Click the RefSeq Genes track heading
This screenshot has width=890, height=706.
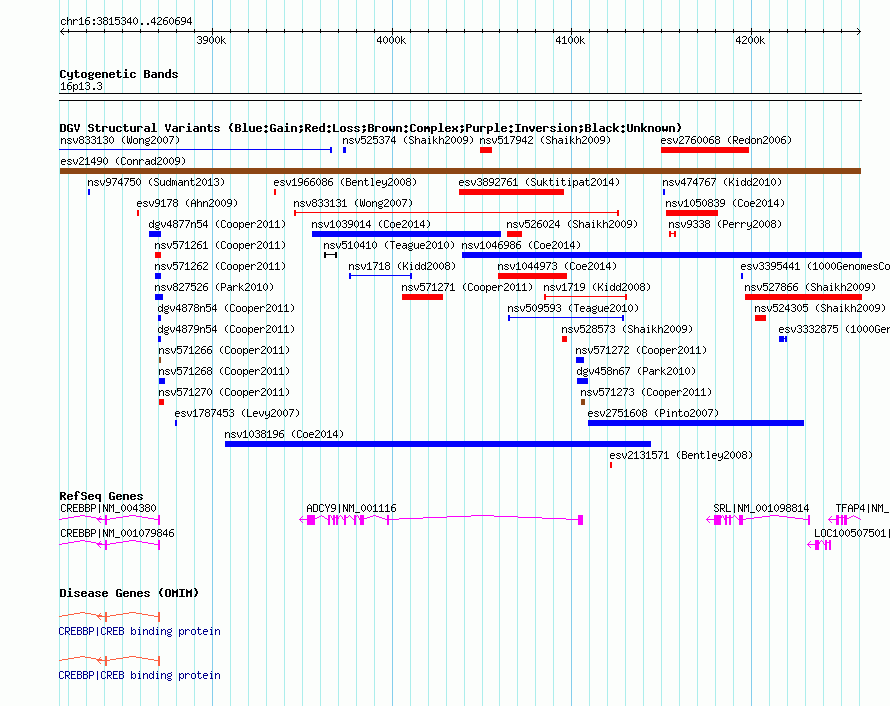coord(101,495)
